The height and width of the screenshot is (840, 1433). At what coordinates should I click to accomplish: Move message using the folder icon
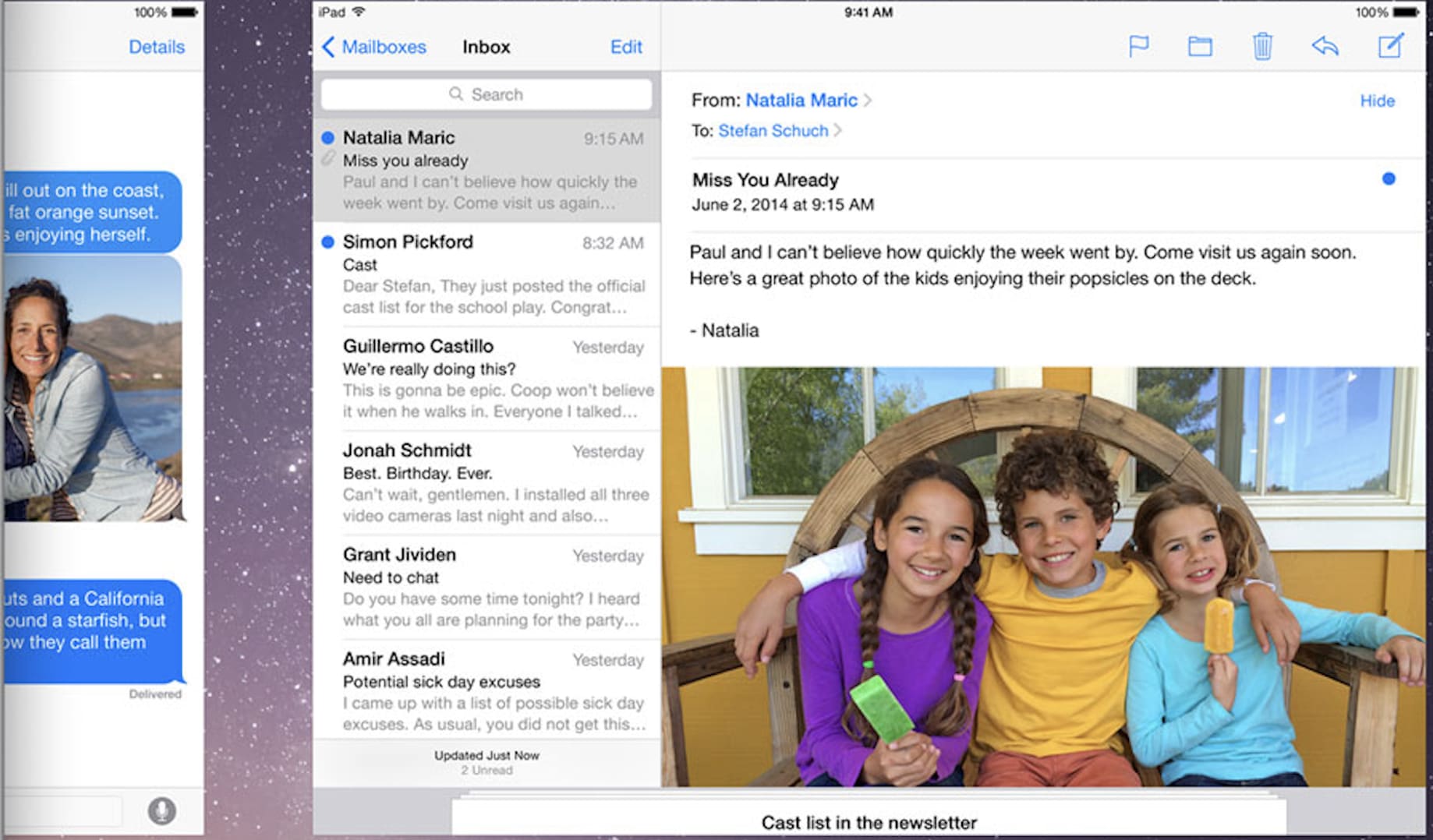(1200, 47)
